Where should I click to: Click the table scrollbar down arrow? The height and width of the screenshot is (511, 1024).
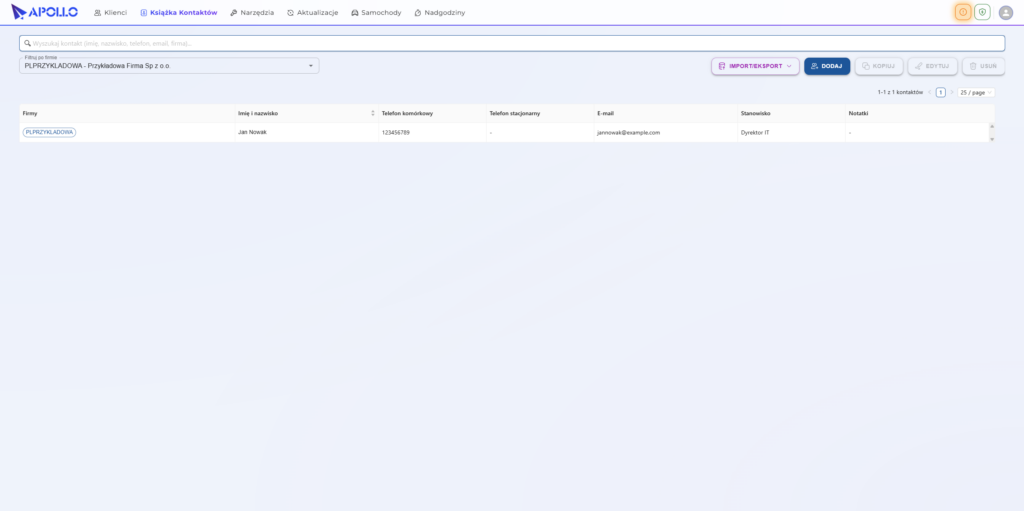click(x=992, y=139)
